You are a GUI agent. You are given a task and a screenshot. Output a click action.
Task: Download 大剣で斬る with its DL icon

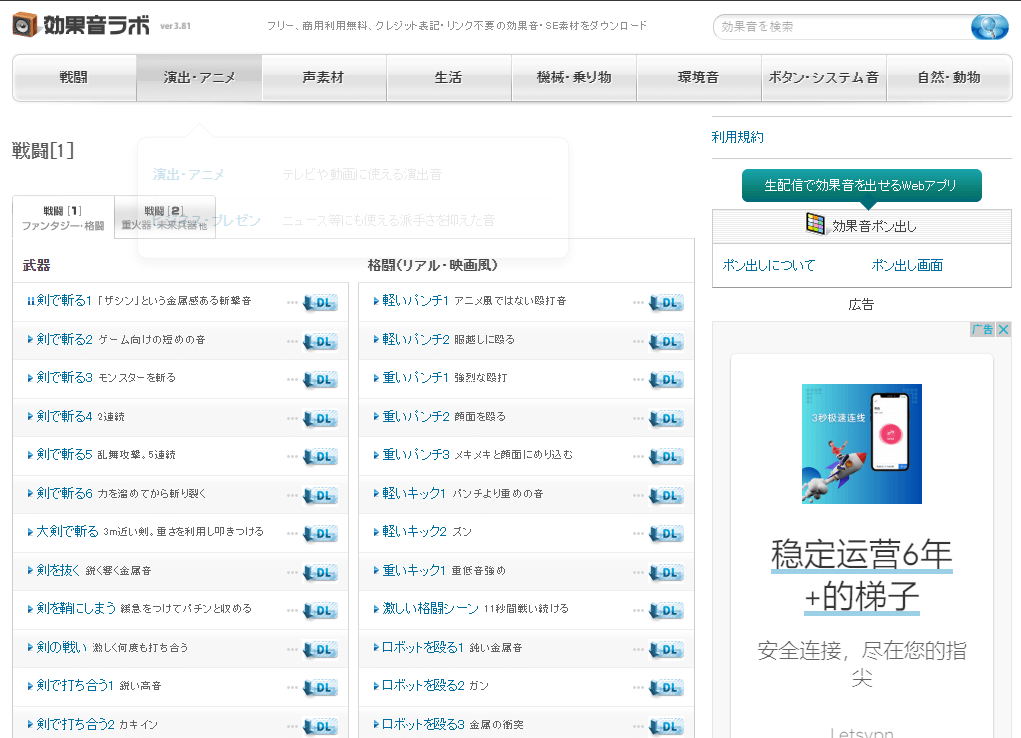(320, 533)
